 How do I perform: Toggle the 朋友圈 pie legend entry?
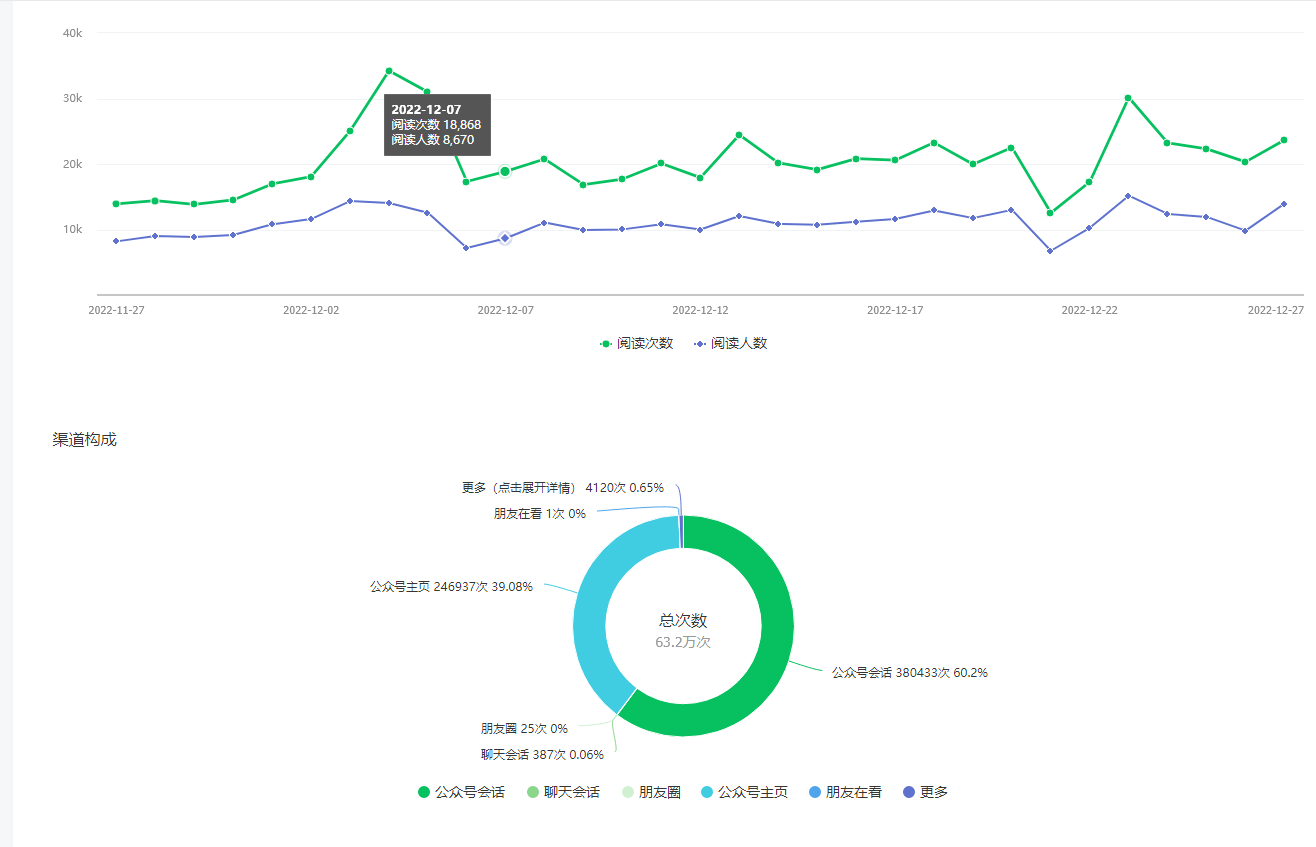(651, 792)
